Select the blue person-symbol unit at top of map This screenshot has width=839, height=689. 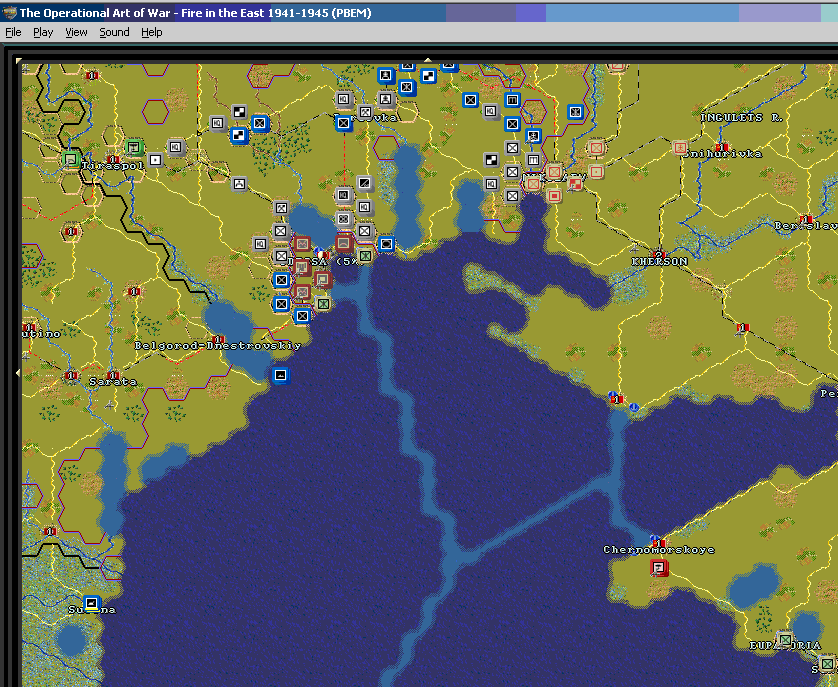click(385, 75)
